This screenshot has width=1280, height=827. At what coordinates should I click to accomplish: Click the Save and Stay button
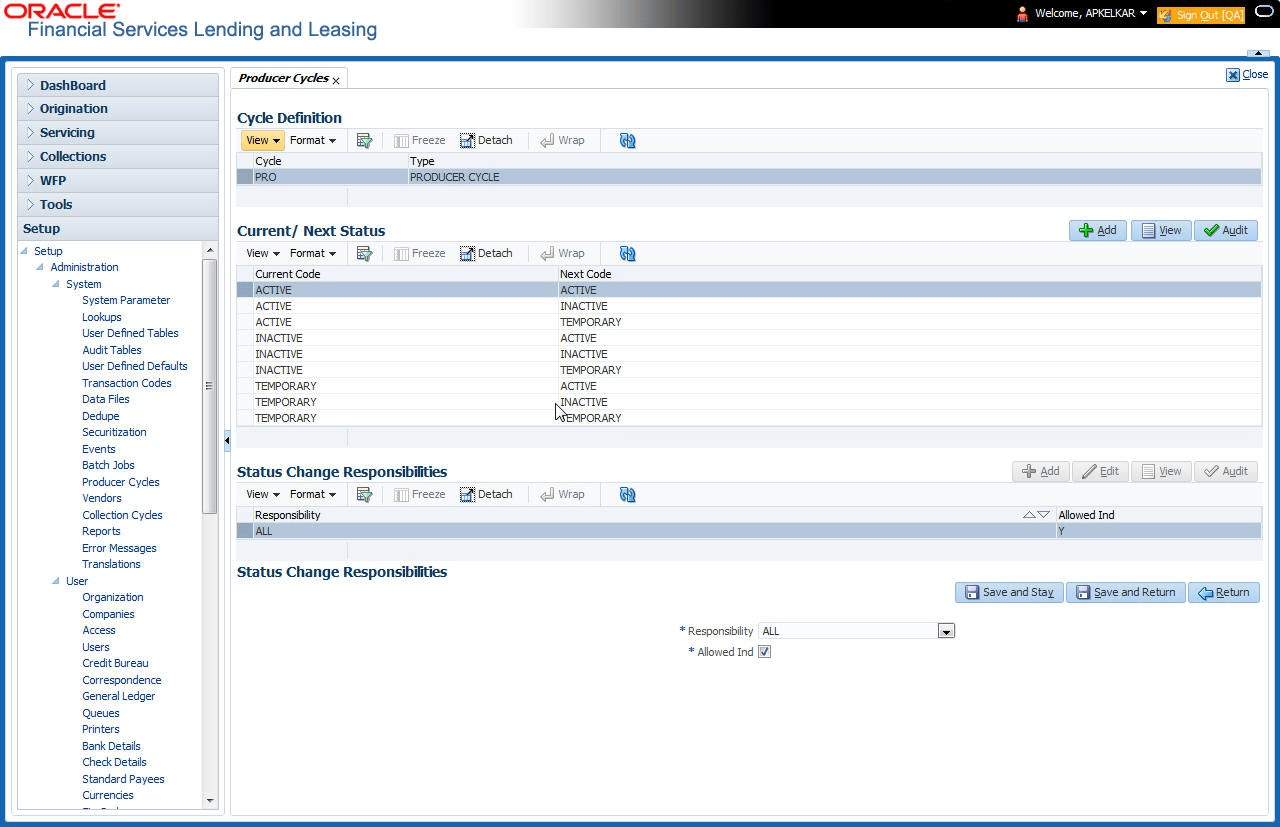click(1009, 592)
